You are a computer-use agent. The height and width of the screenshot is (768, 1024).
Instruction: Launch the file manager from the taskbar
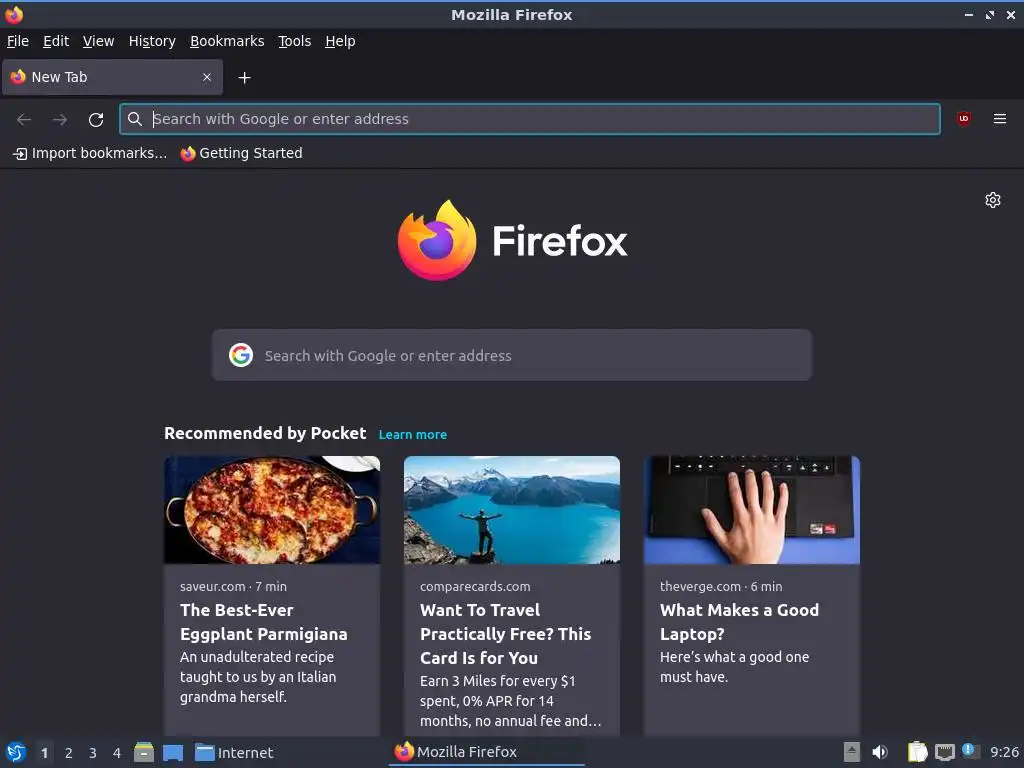click(x=144, y=752)
